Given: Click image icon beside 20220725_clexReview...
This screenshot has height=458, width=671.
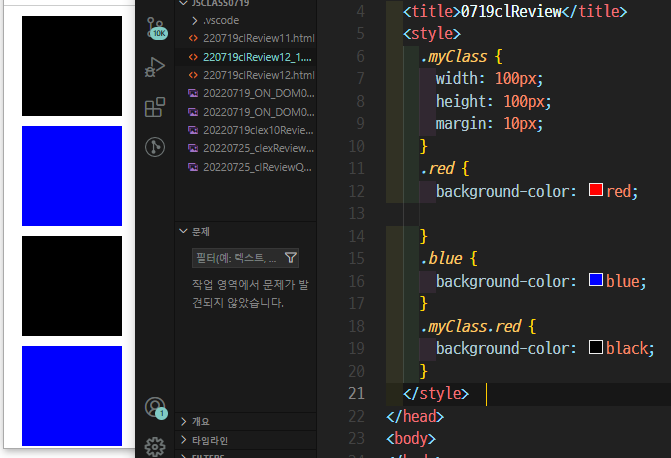Looking at the screenshot, I should click(x=193, y=148).
